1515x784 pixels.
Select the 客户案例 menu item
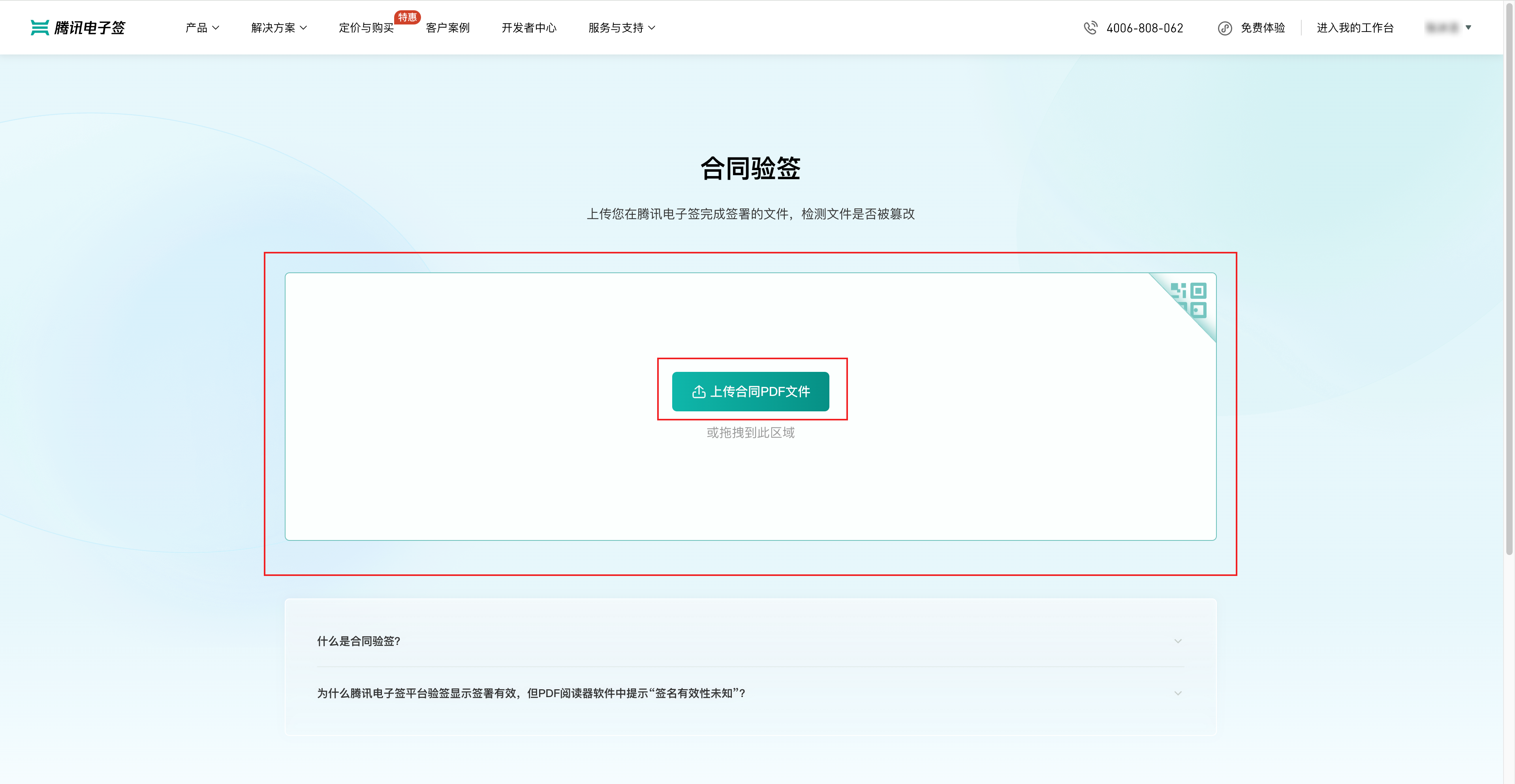pos(447,28)
